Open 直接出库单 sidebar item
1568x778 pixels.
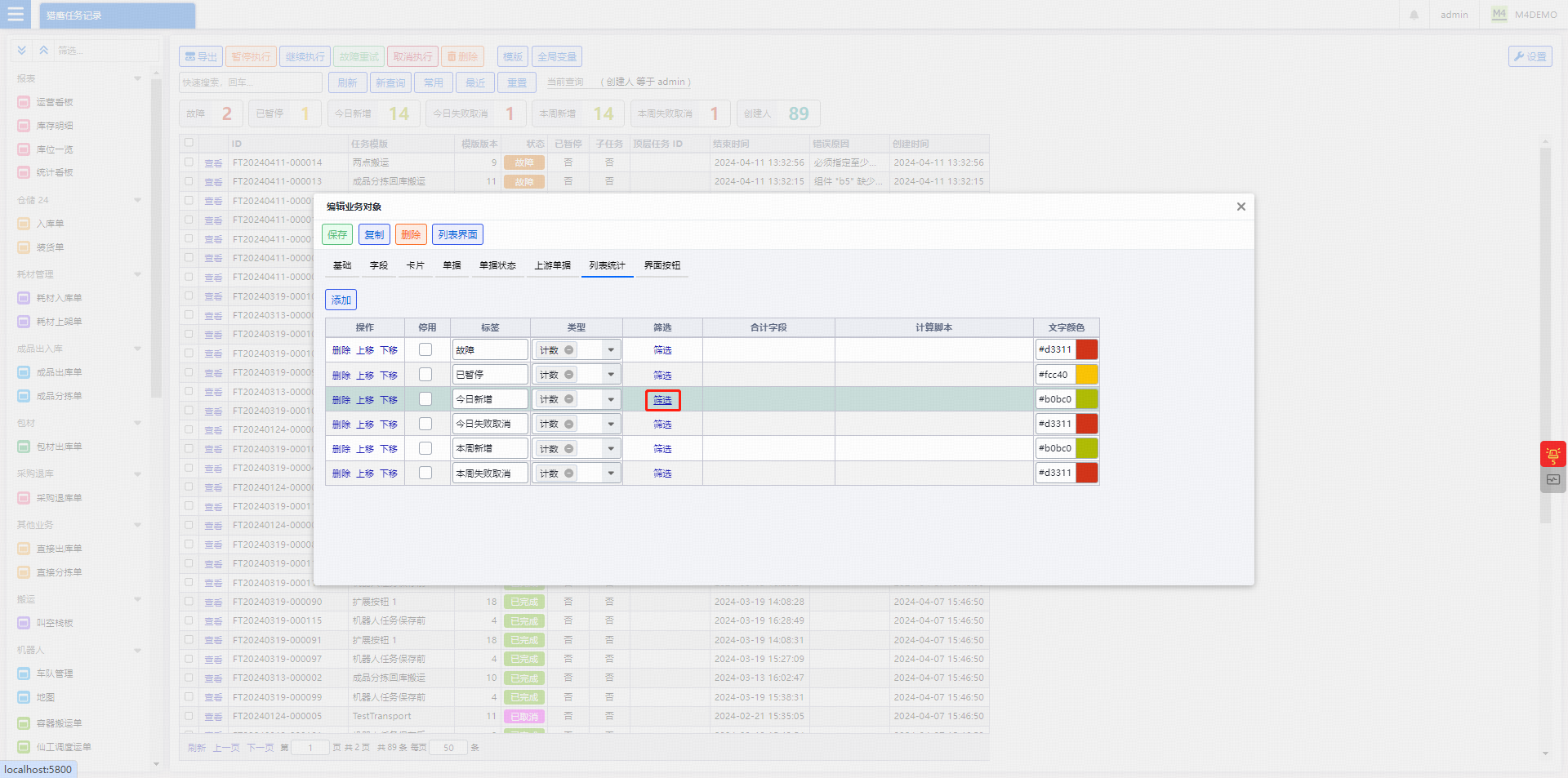tap(59, 549)
